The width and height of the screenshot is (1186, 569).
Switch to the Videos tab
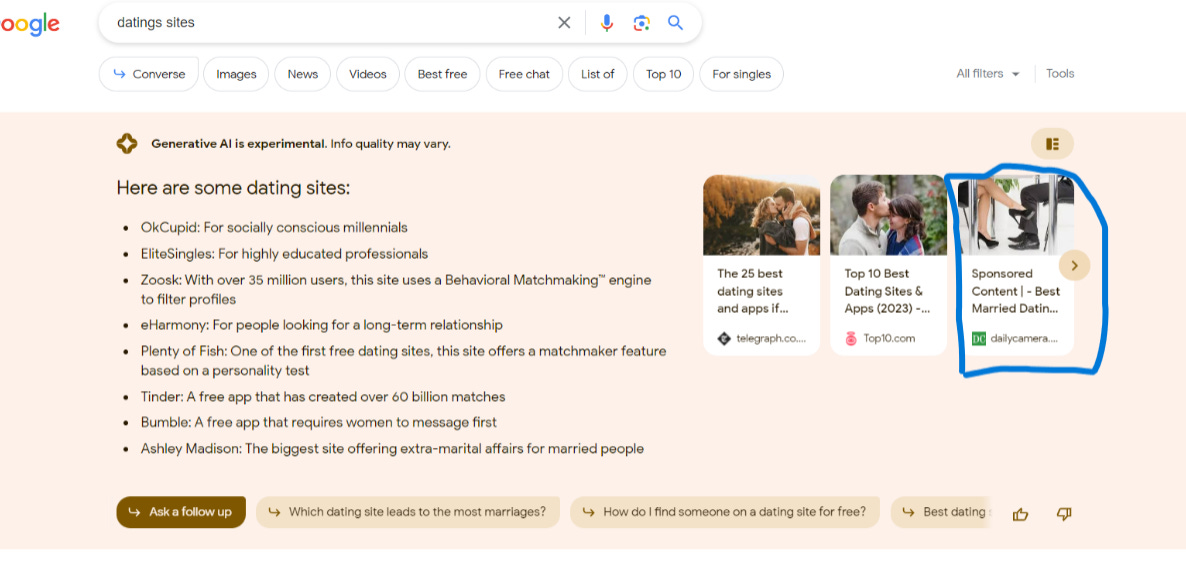click(x=368, y=74)
